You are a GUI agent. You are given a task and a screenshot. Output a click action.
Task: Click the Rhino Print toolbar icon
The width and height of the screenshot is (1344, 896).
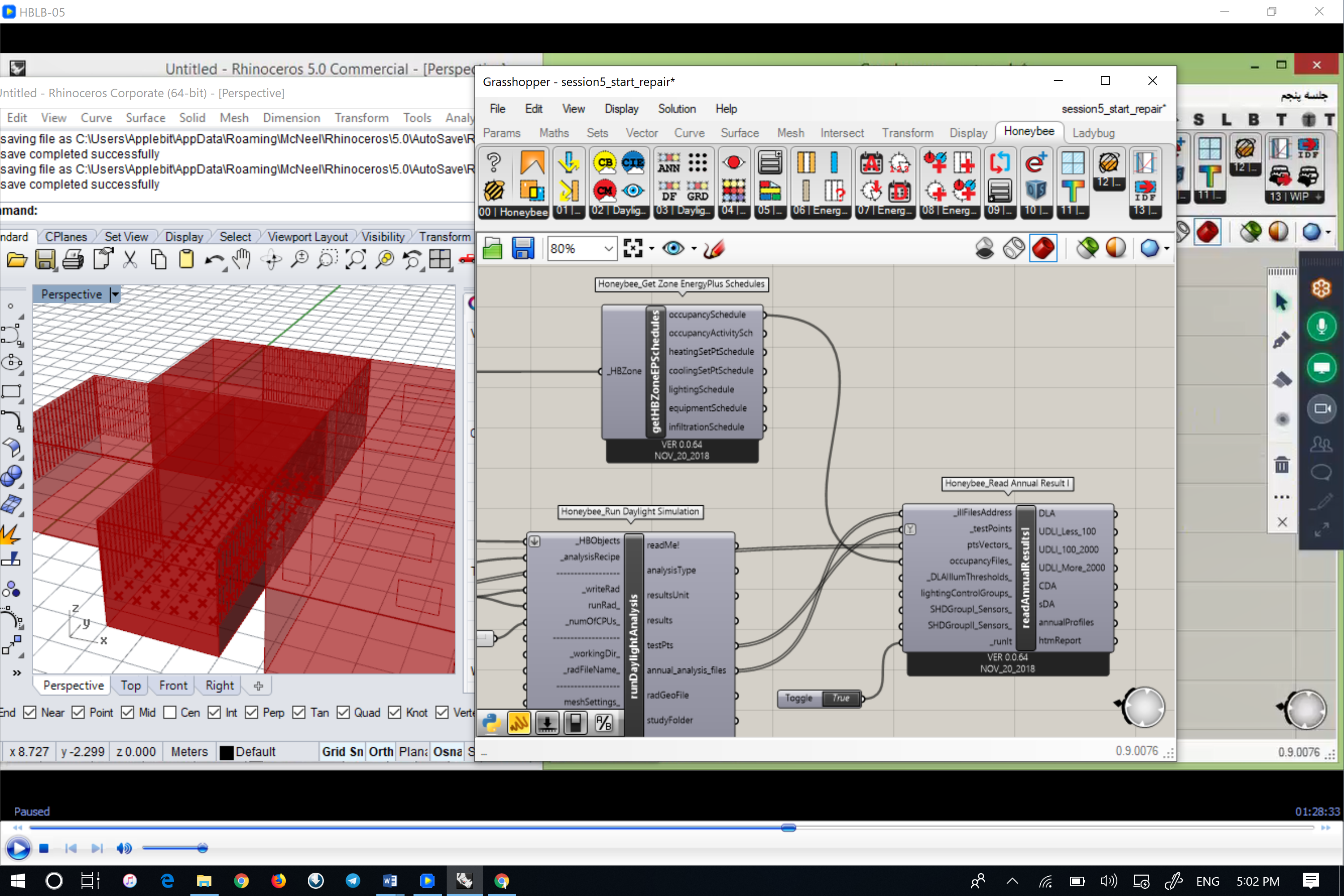tap(73, 259)
